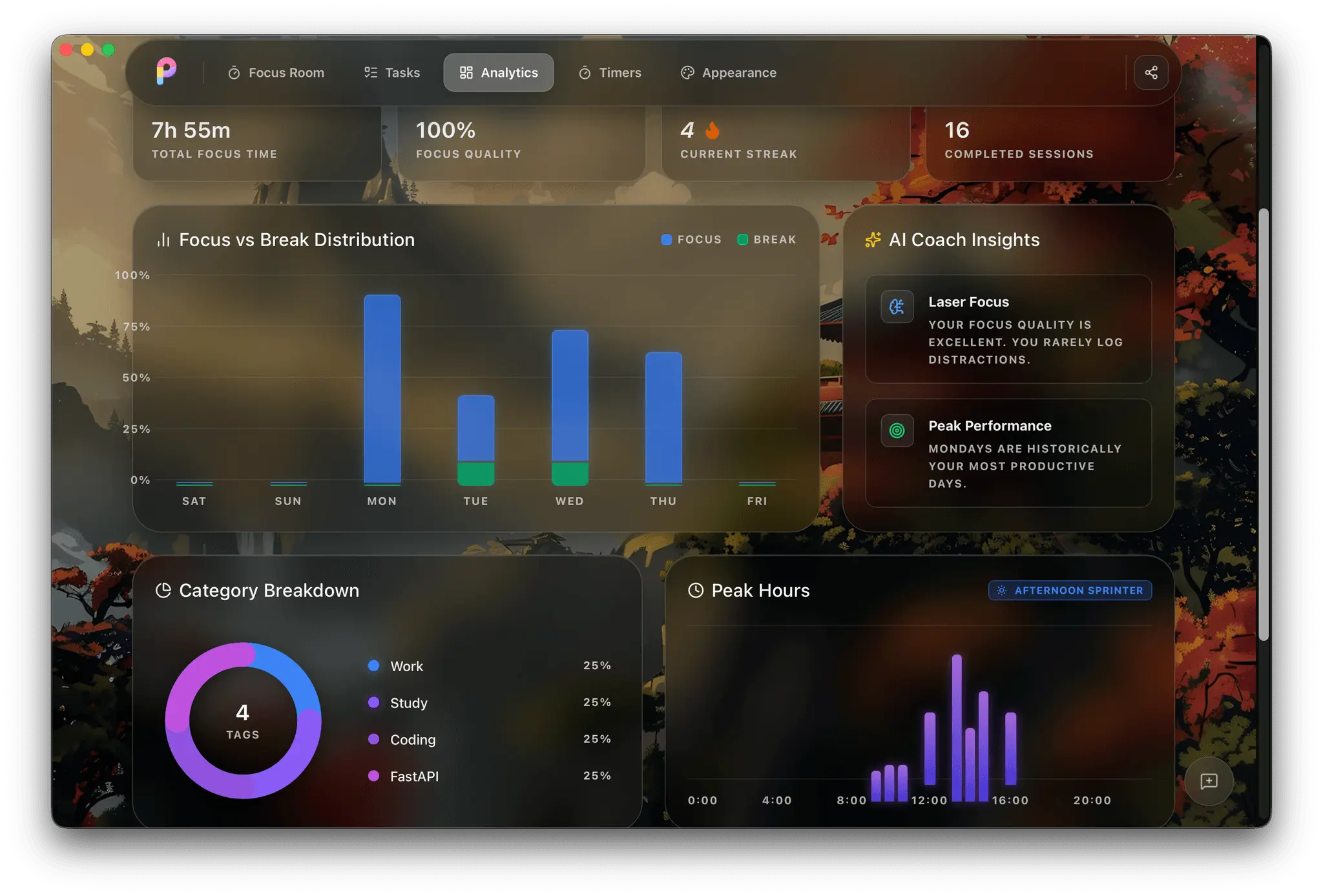Click the 12:00 hour label
This screenshot has width=1323, height=896.
click(x=929, y=800)
